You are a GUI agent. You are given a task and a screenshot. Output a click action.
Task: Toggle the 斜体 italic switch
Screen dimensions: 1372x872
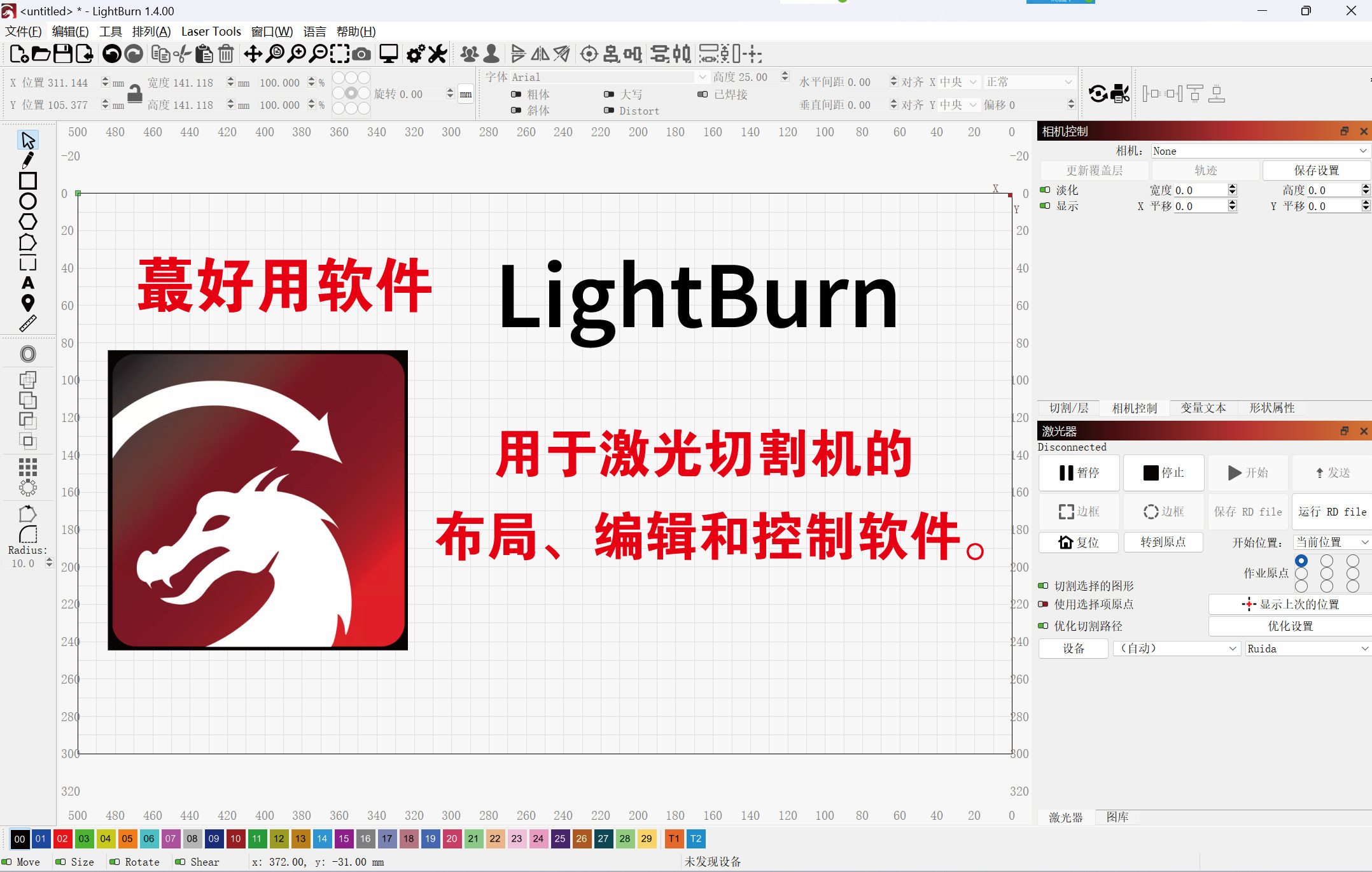click(516, 110)
